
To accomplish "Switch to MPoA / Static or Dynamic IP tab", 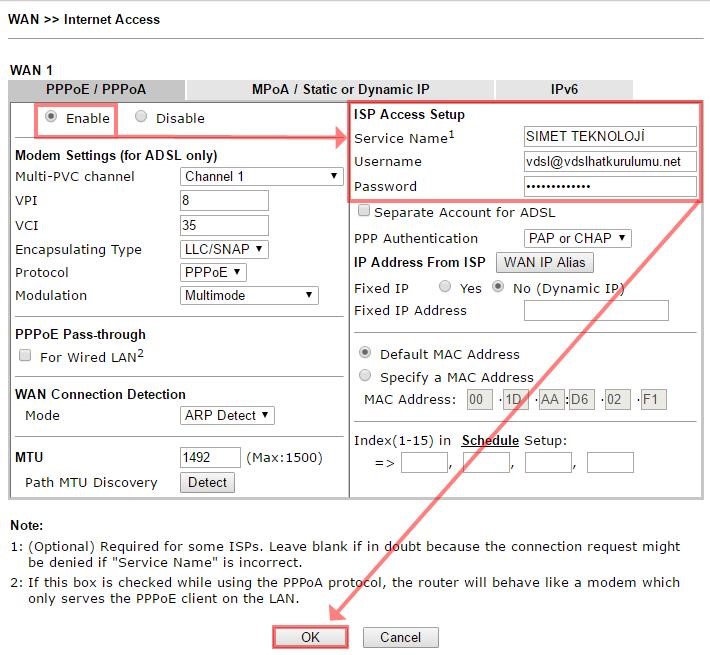I will coord(340,89).
